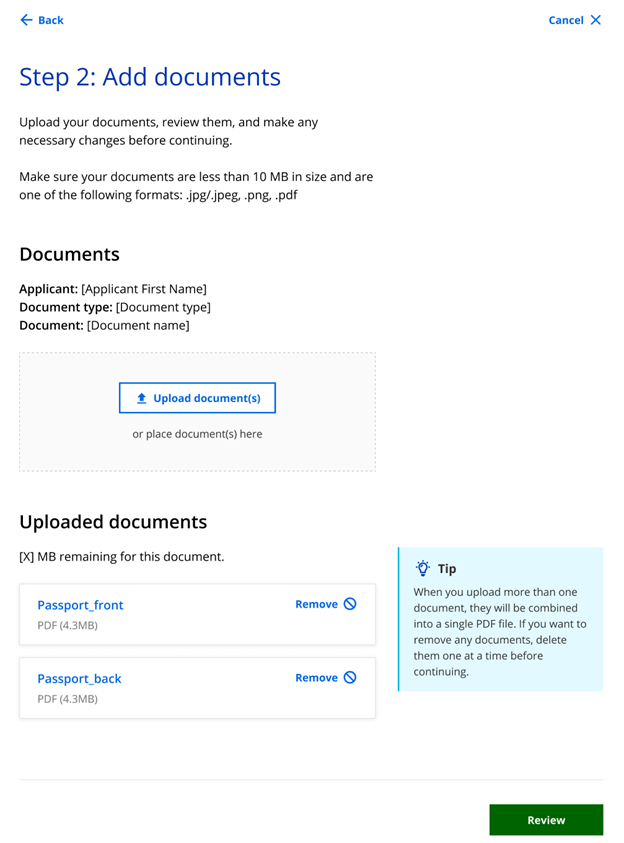
Task: Click the Tip panel description text
Action: (x=500, y=632)
